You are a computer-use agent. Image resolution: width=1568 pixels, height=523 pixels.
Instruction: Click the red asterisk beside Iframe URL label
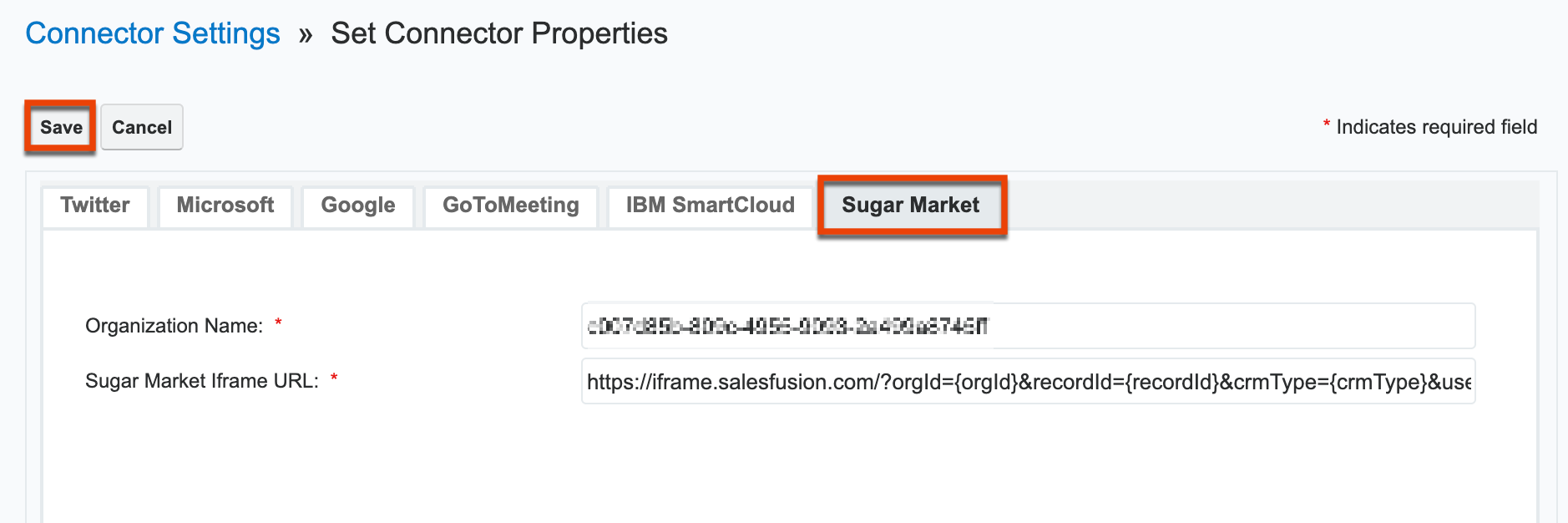(x=334, y=378)
